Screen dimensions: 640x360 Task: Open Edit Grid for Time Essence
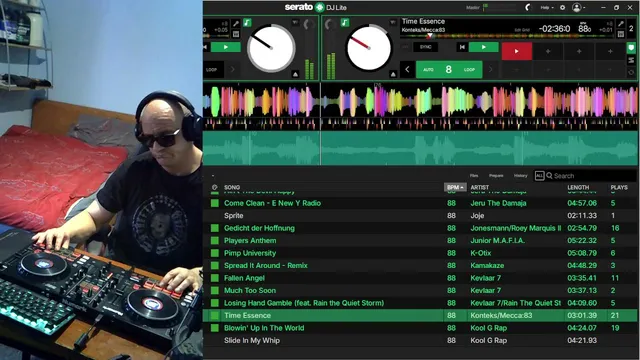click(x=522, y=30)
